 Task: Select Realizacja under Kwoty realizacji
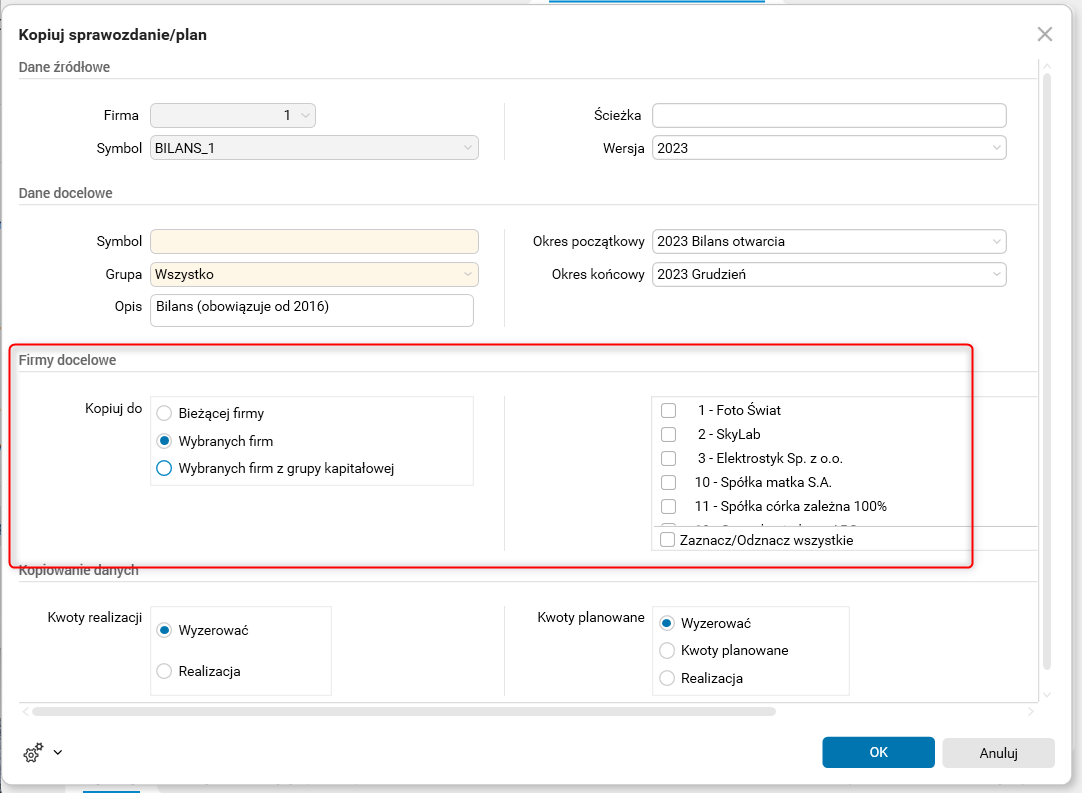tap(165, 672)
